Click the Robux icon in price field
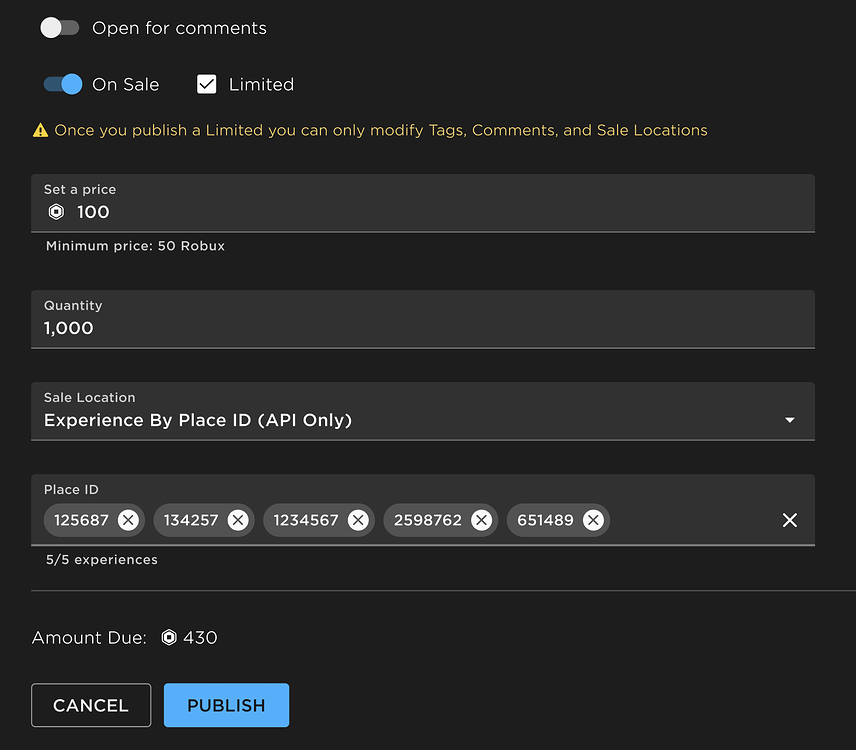 (x=56, y=212)
